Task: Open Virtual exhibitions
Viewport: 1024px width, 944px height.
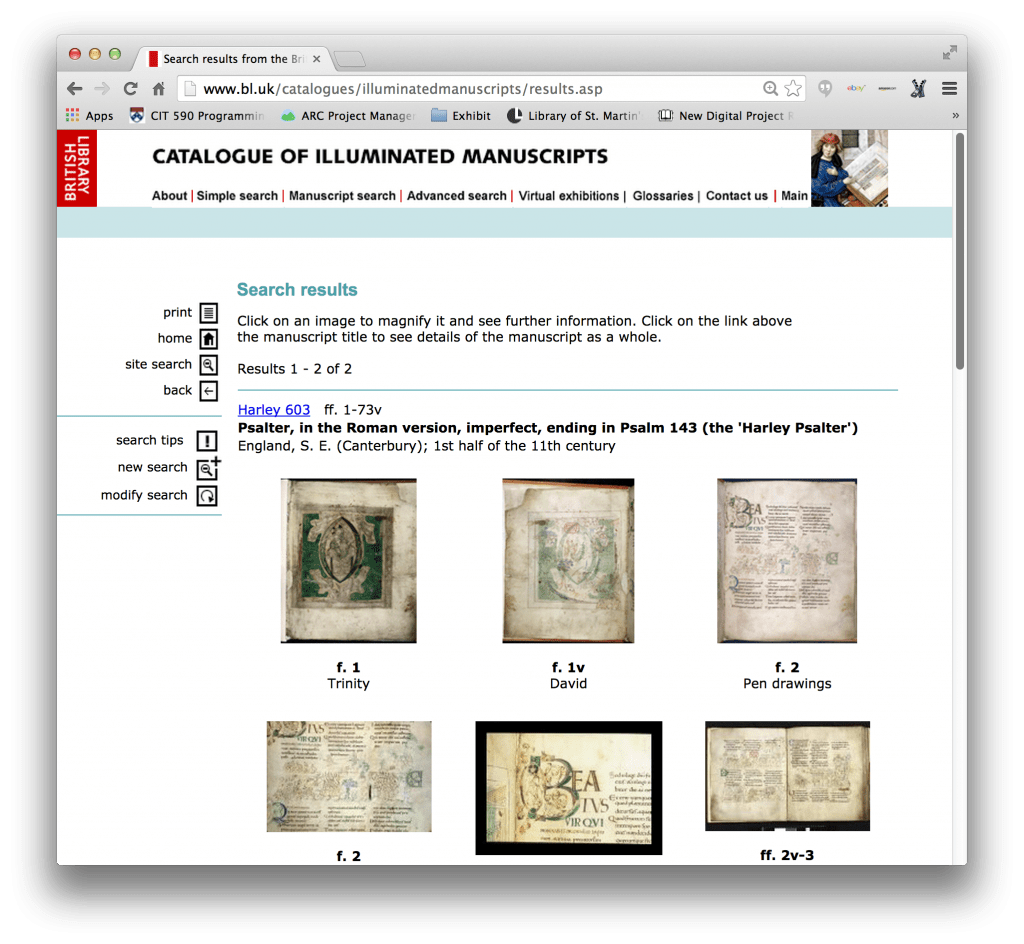Action: pyautogui.click(x=569, y=196)
